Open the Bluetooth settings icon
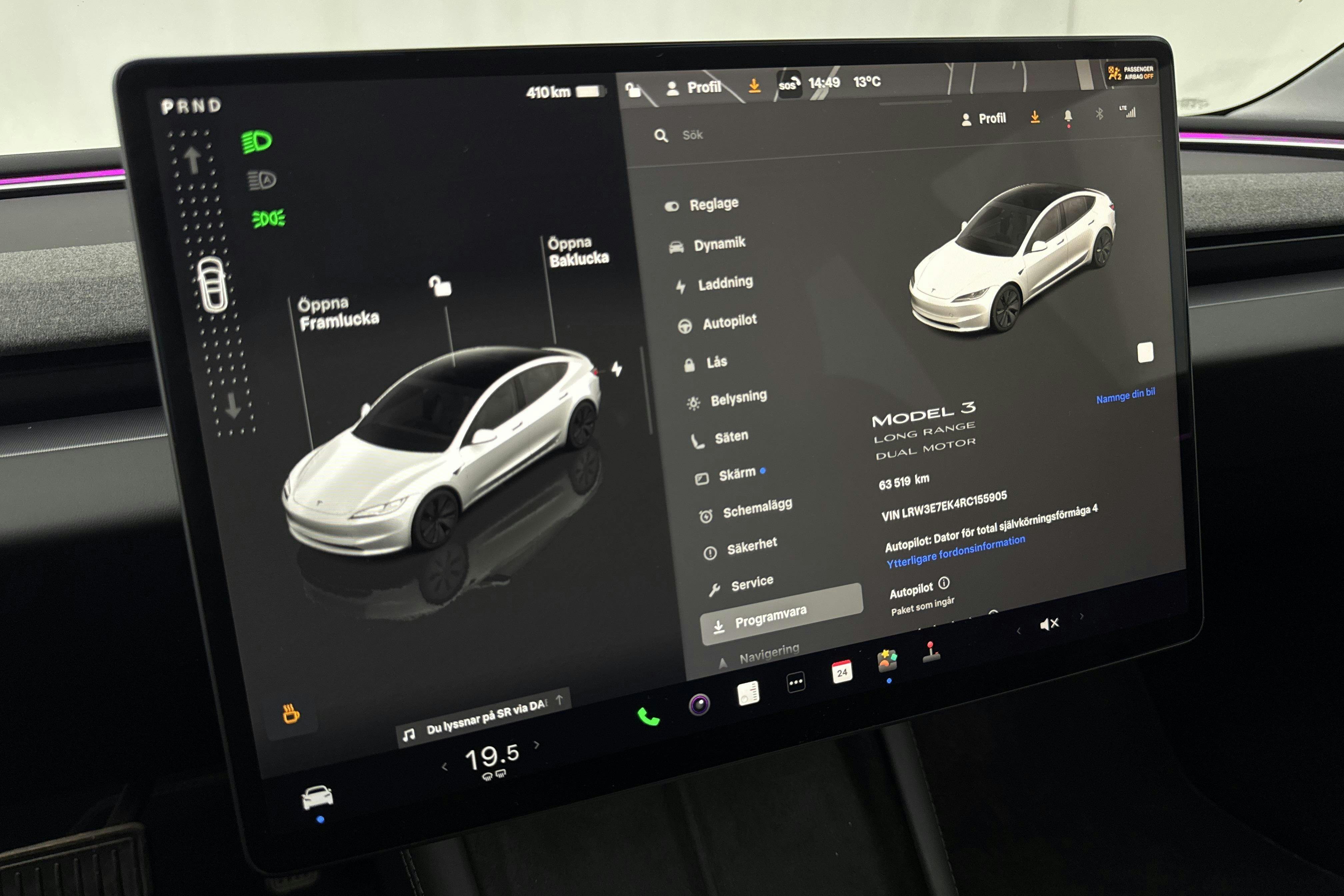This screenshot has height=896, width=1344. coord(1099,114)
